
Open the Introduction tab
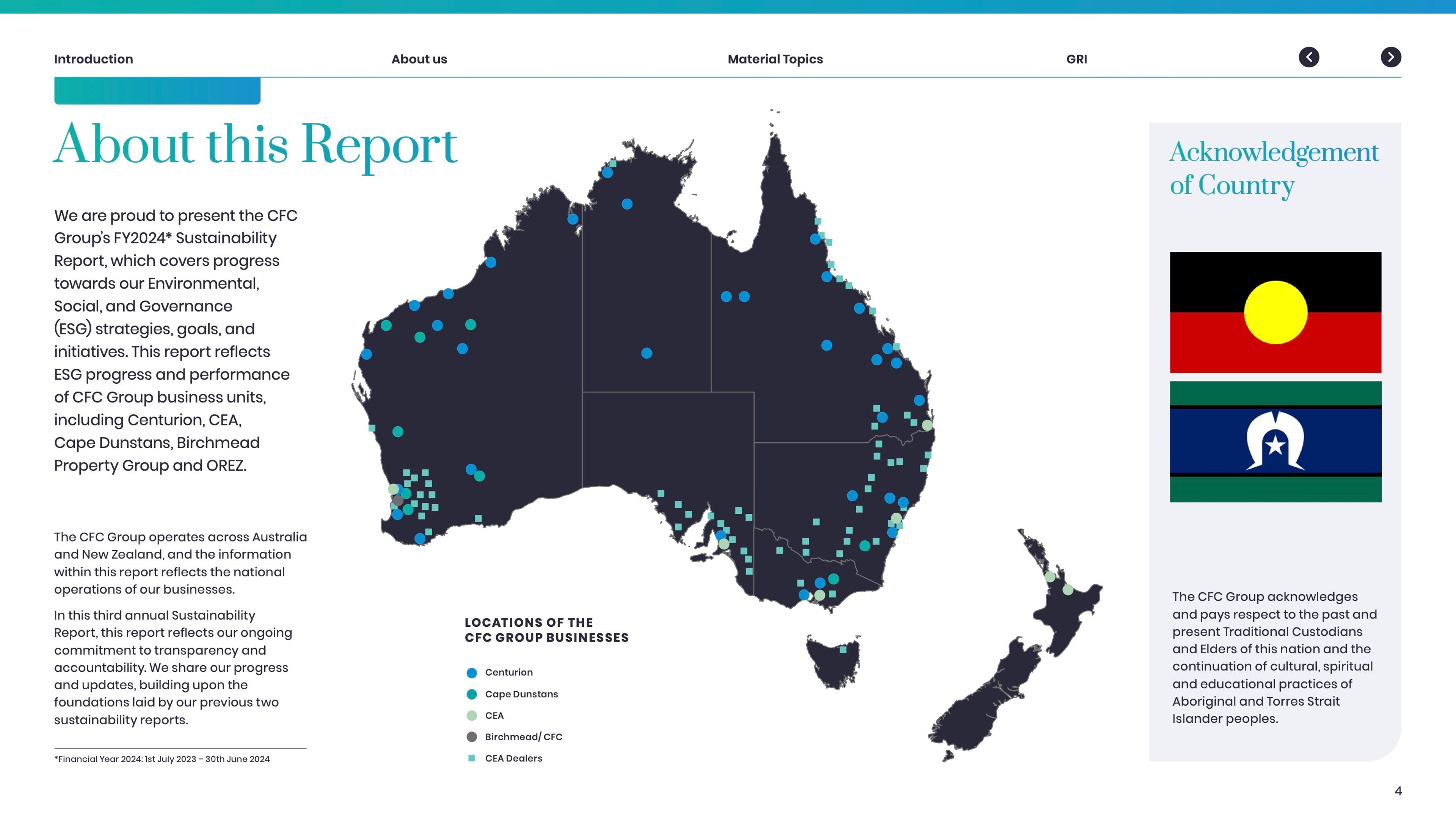point(93,59)
